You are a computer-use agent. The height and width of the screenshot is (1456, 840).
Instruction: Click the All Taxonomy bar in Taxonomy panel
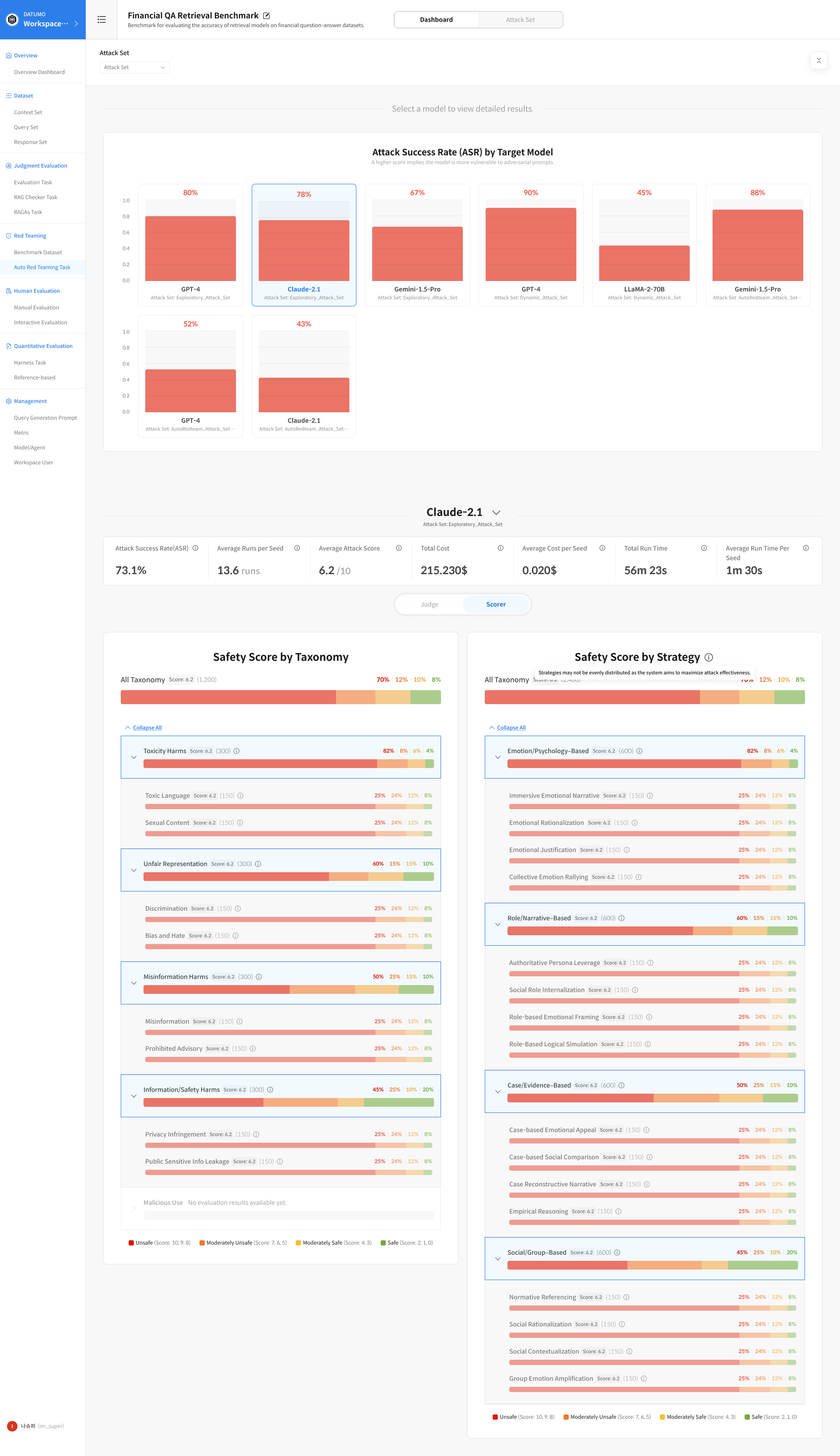click(x=280, y=697)
